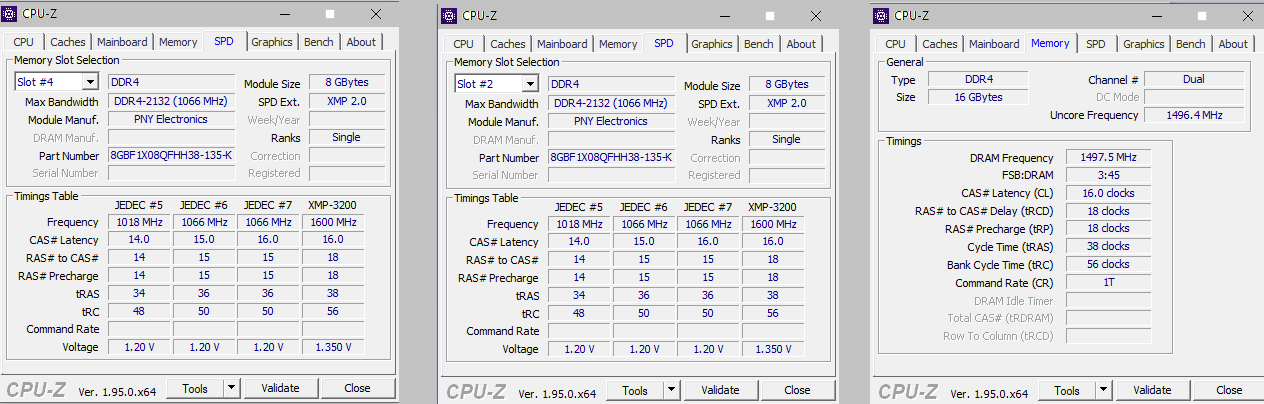Expand Tools dropdown arrow in second window
This screenshot has width=1264, height=404.
[671, 390]
